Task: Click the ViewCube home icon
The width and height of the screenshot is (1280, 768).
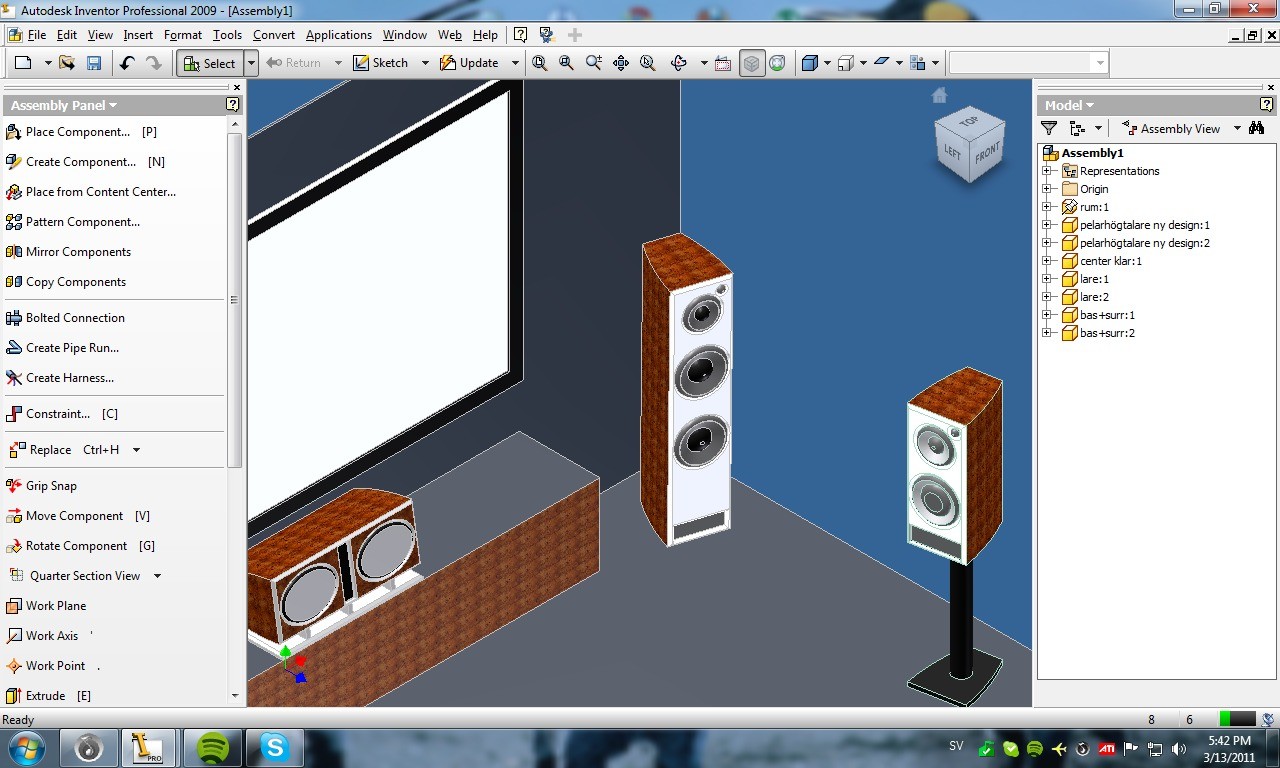Action: click(939, 95)
